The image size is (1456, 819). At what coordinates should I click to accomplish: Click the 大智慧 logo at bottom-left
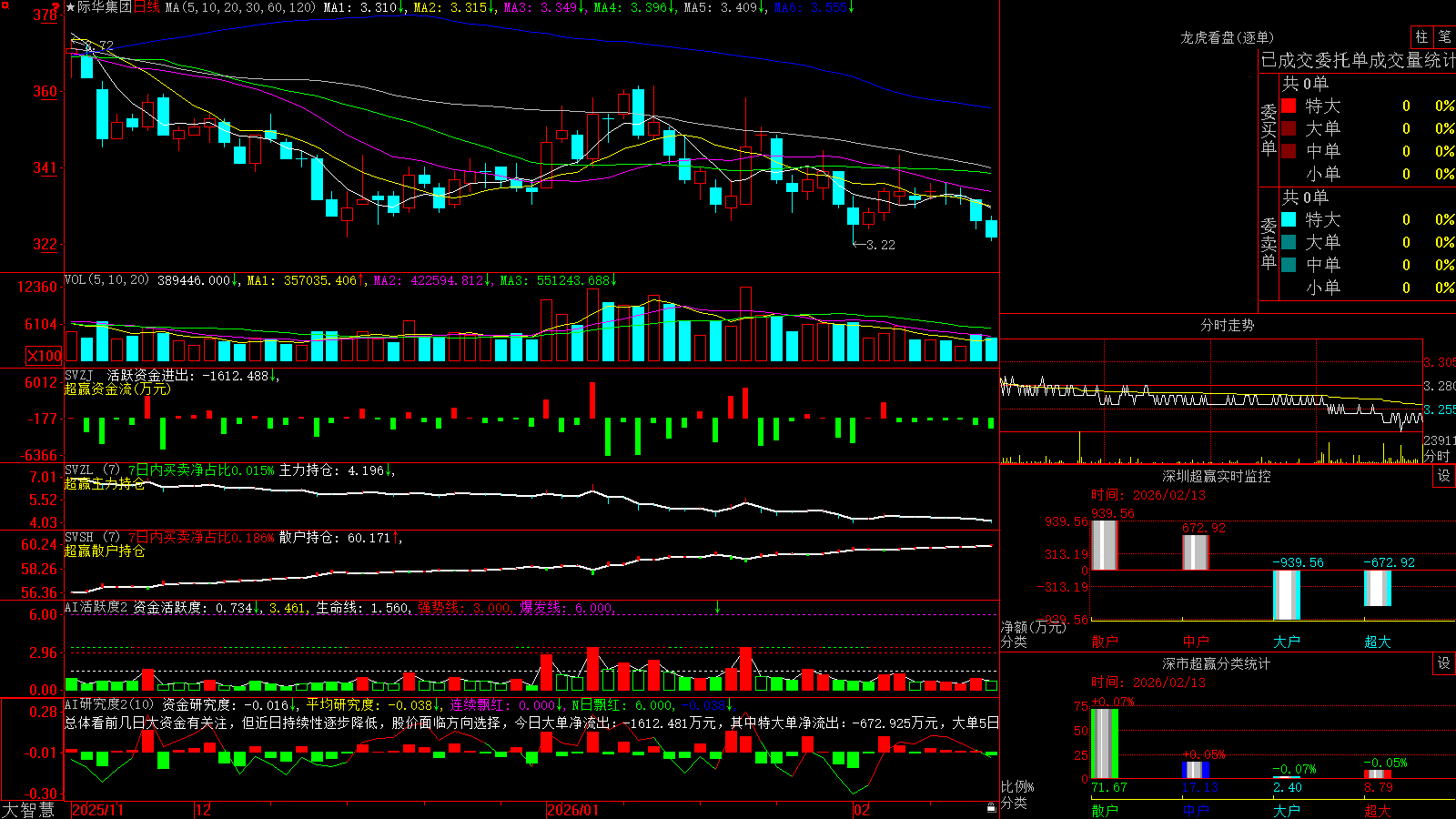click(28, 810)
